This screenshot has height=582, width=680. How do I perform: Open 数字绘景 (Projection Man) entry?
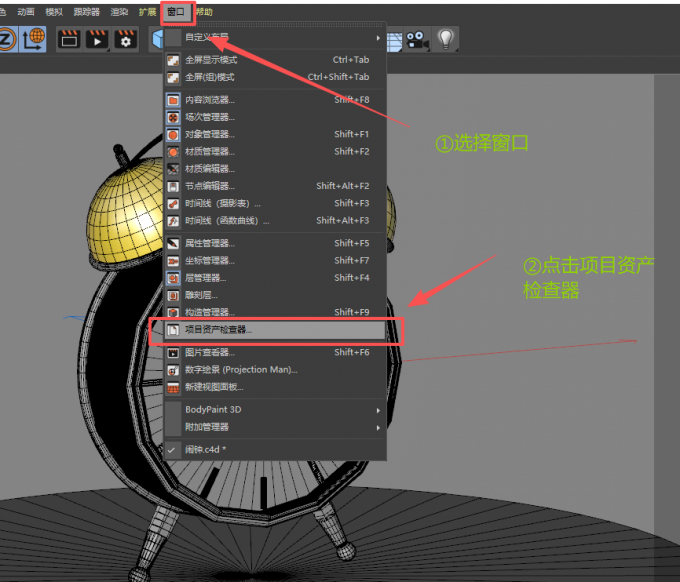pyautogui.click(x=241, y=369)
